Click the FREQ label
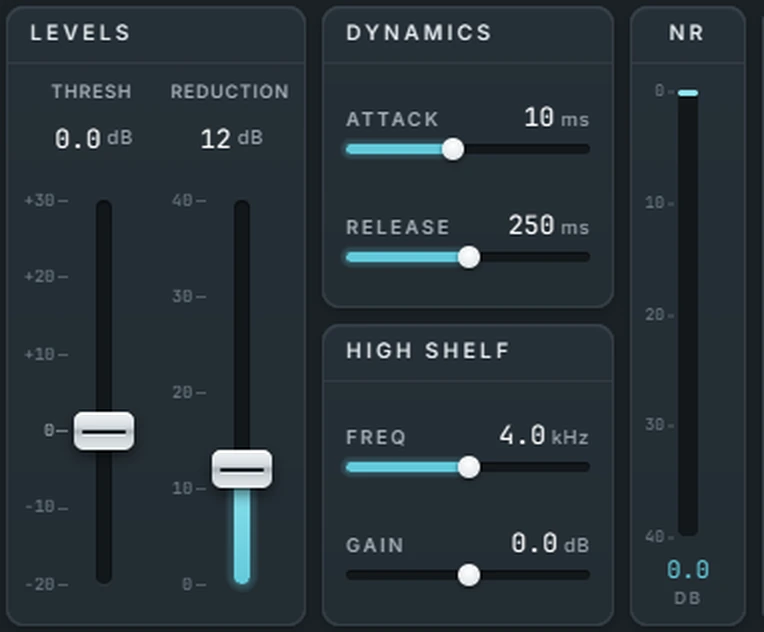764x632 pixels. (x=376, y=437)
